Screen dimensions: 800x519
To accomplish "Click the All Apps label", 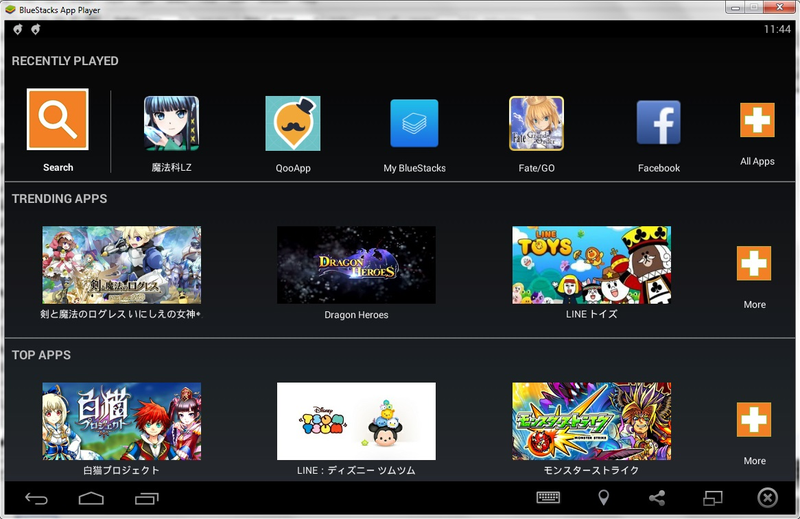I will 757,161.
